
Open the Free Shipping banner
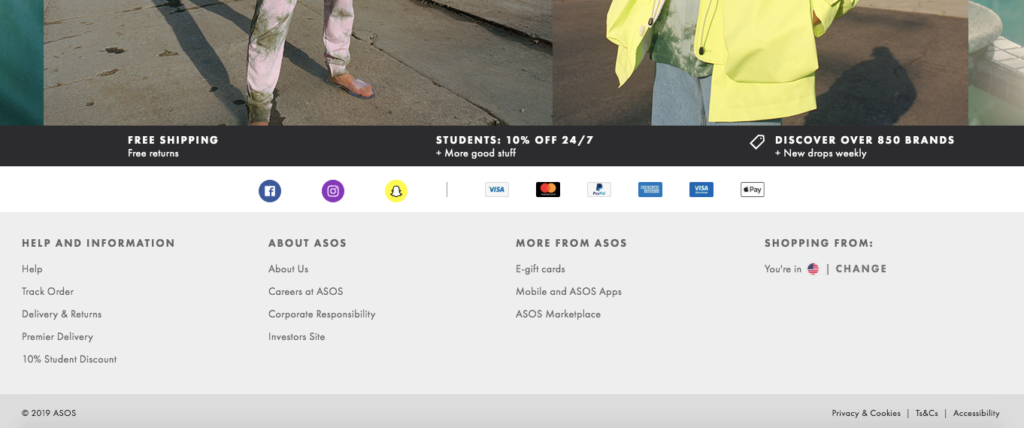[x=173, y=146]
